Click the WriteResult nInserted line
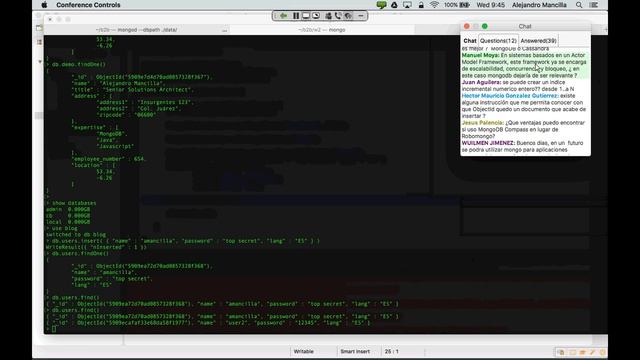Screen dimensions: 640x360 (96, 247)
